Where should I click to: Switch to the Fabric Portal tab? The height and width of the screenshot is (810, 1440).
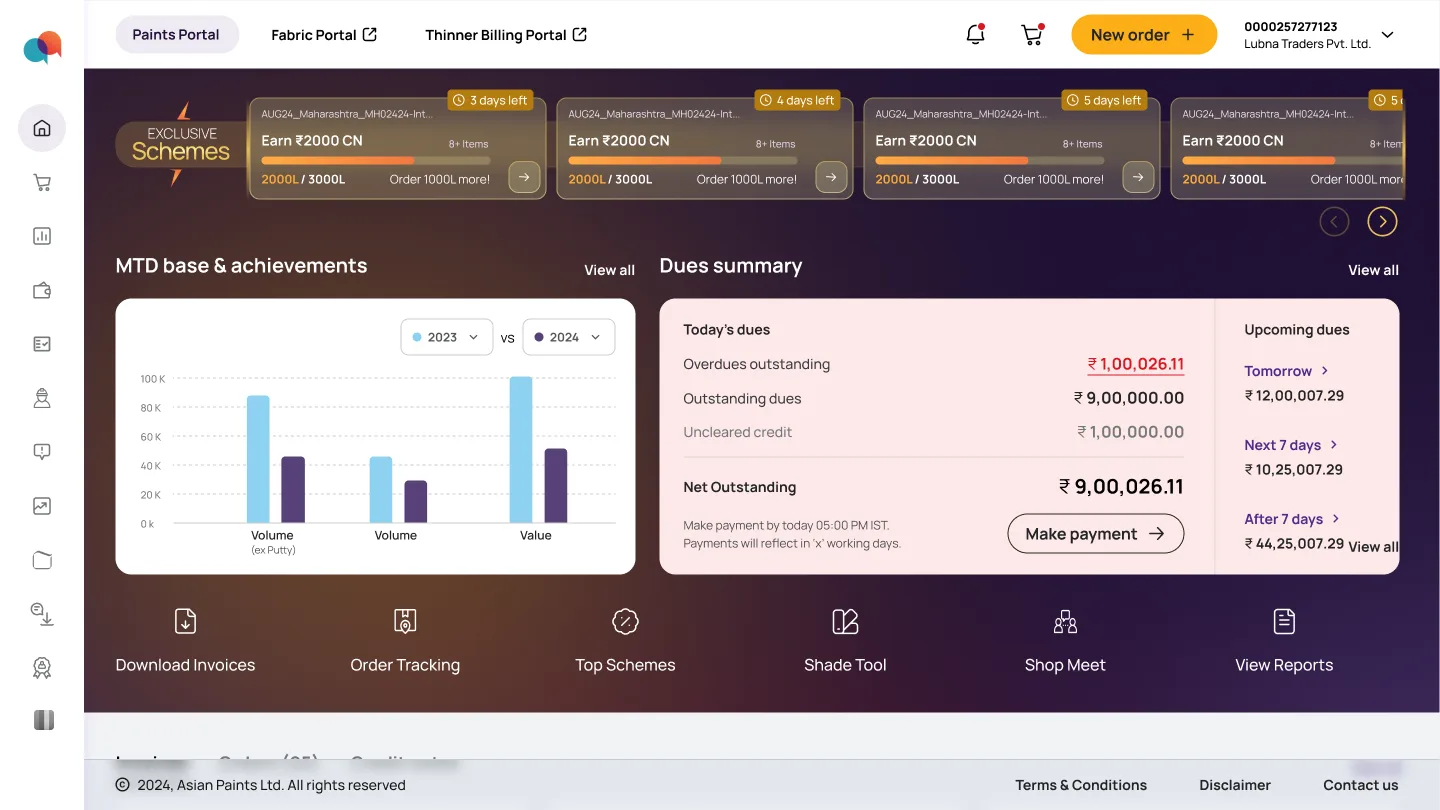point(324,34)
